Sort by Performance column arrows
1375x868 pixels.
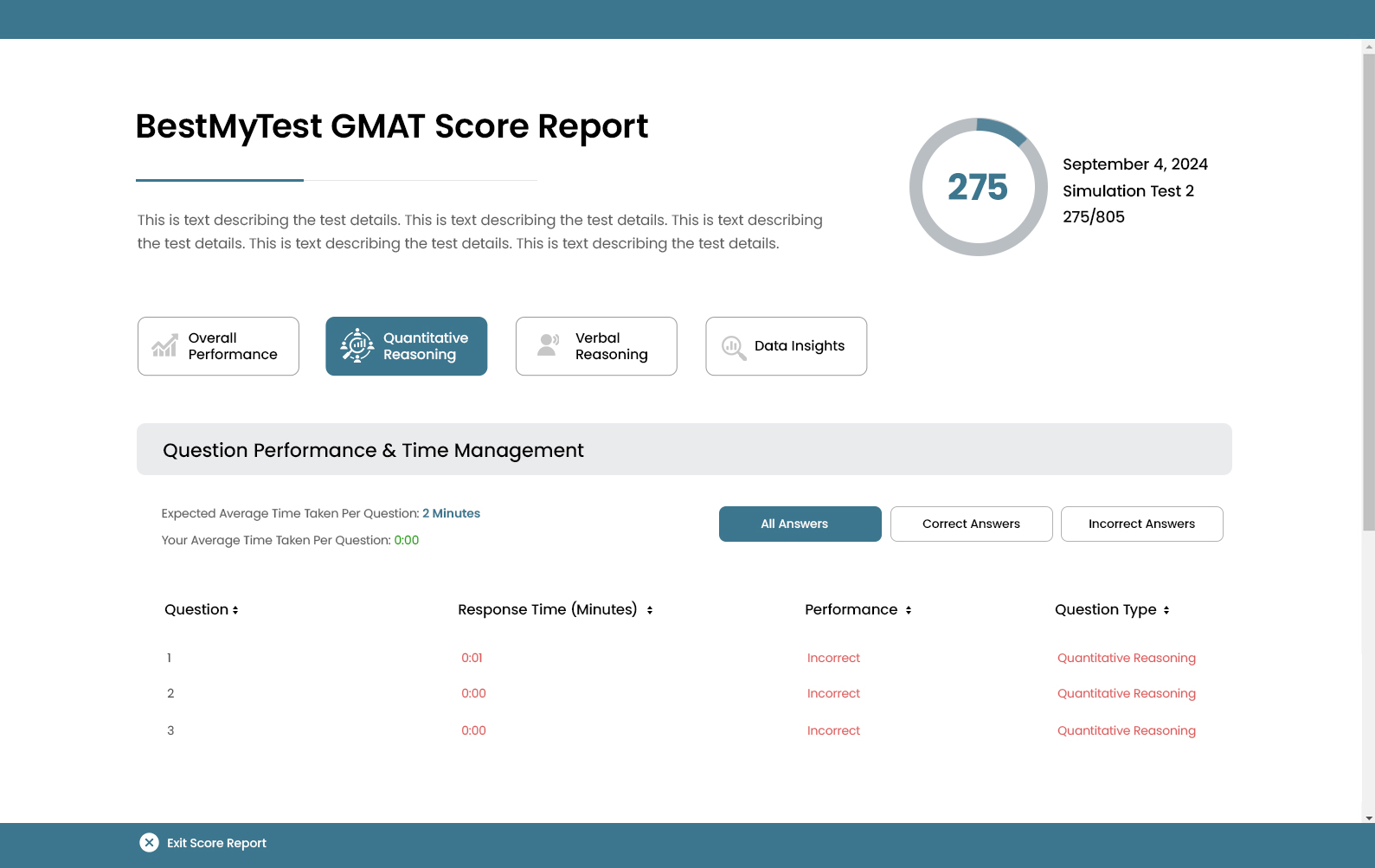tap(909, 610)
